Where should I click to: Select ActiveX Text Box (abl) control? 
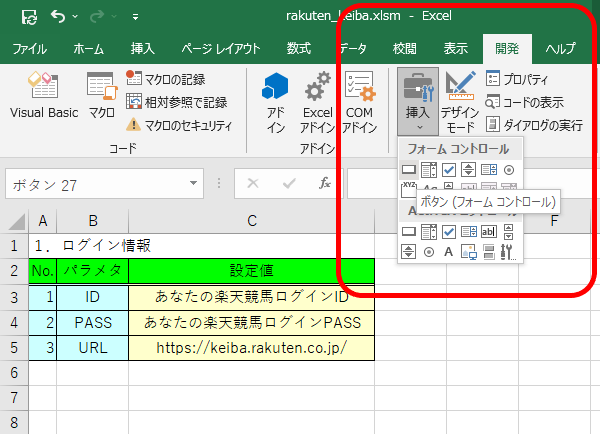click(489, 232)
